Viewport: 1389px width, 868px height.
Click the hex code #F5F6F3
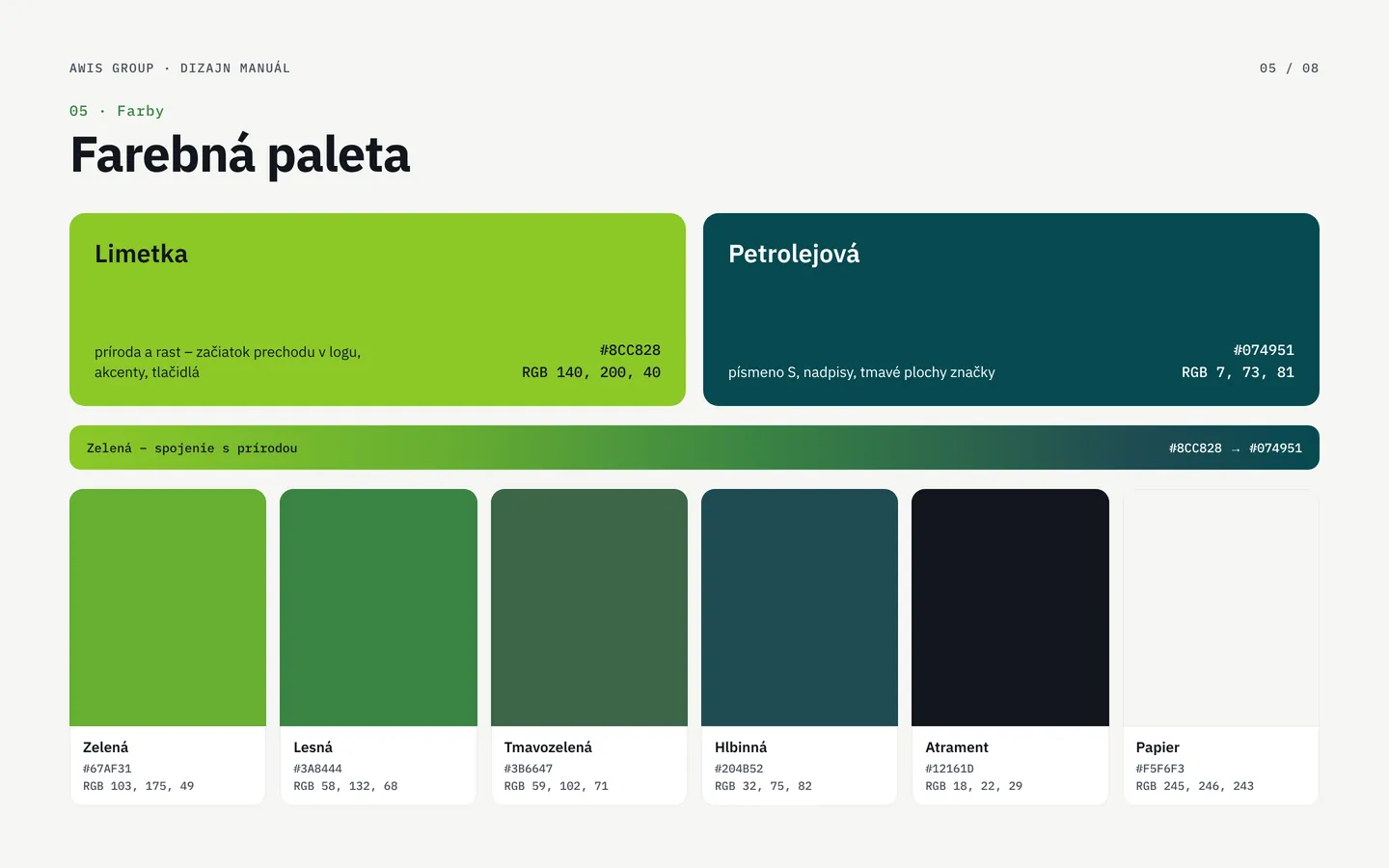pos(1160,769)
